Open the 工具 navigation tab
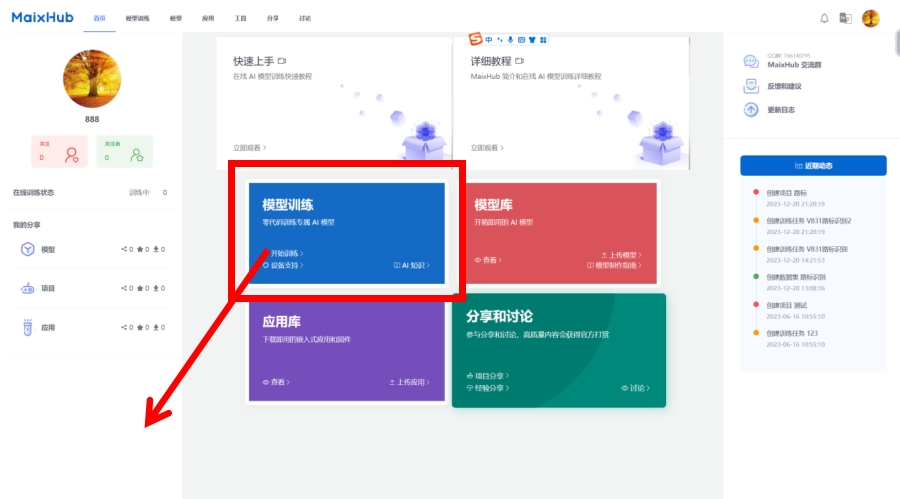900x499 pixels. click(240, 18)
